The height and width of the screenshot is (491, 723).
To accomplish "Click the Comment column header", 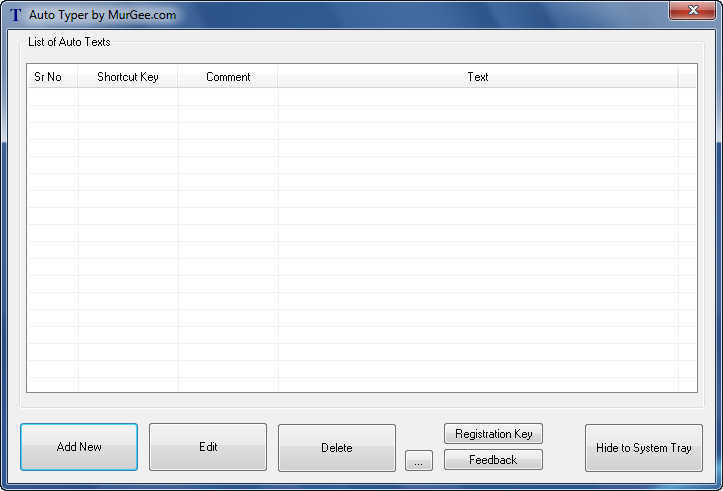I will click(x=228, y=77).
